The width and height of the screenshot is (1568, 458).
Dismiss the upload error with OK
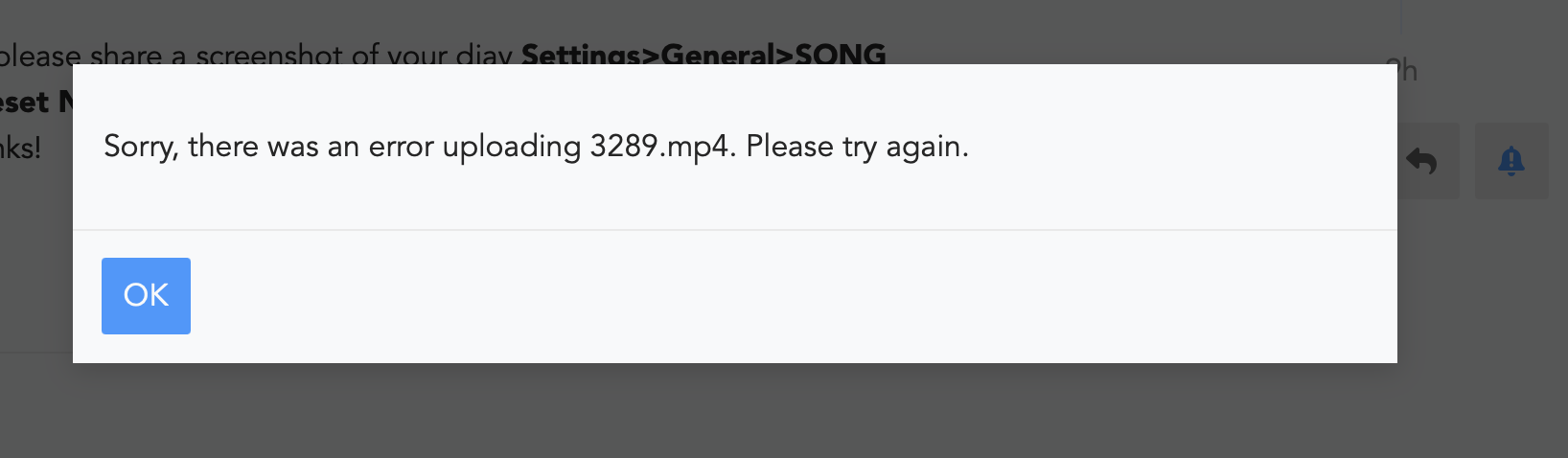[146, 295]
